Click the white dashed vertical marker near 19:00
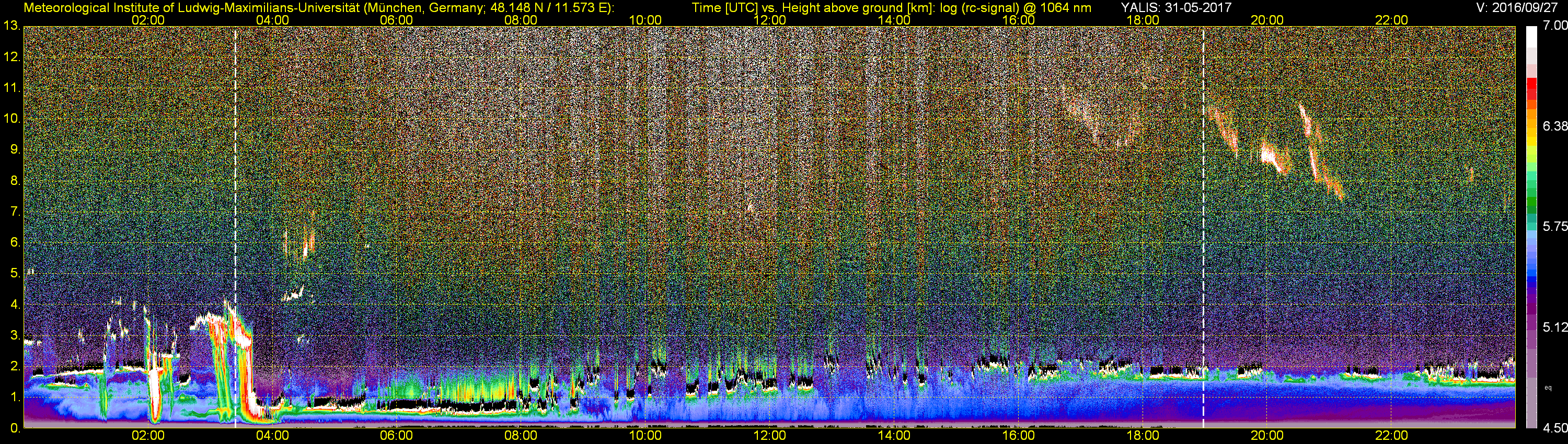Image resolution: width=1568 pixels, height=444 pixels. pyautogui.click(x=1203, y=227)
